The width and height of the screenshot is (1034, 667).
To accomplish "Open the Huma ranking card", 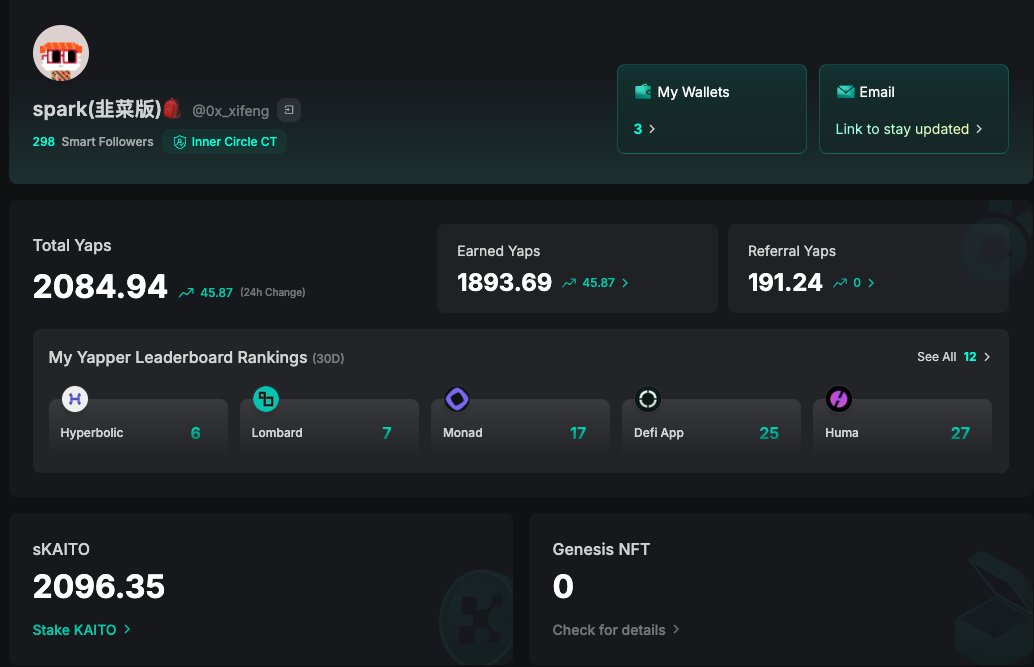I will (x=902, y=426).
